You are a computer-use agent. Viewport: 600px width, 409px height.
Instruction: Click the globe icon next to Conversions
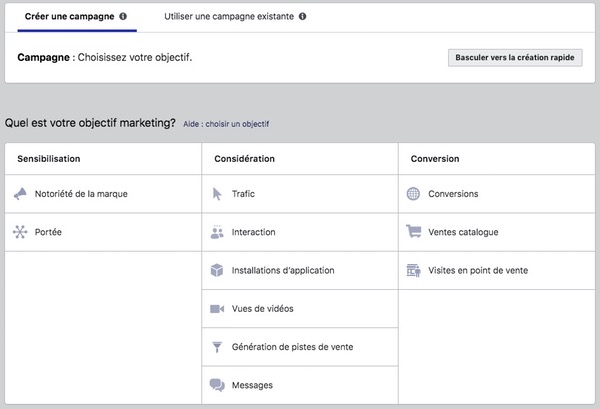[x=413, y=194]
